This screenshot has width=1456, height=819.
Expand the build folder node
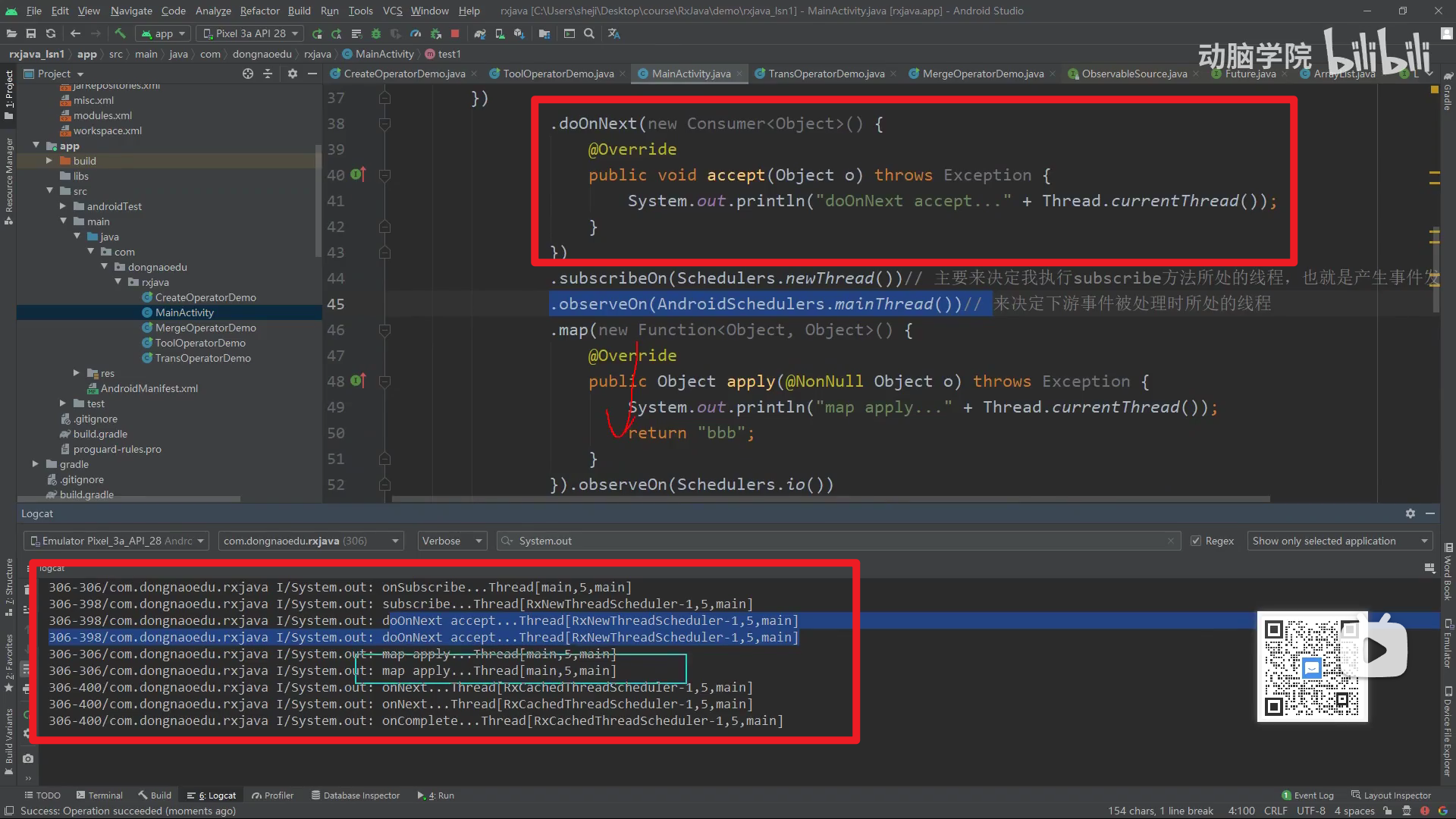(49, 161)
